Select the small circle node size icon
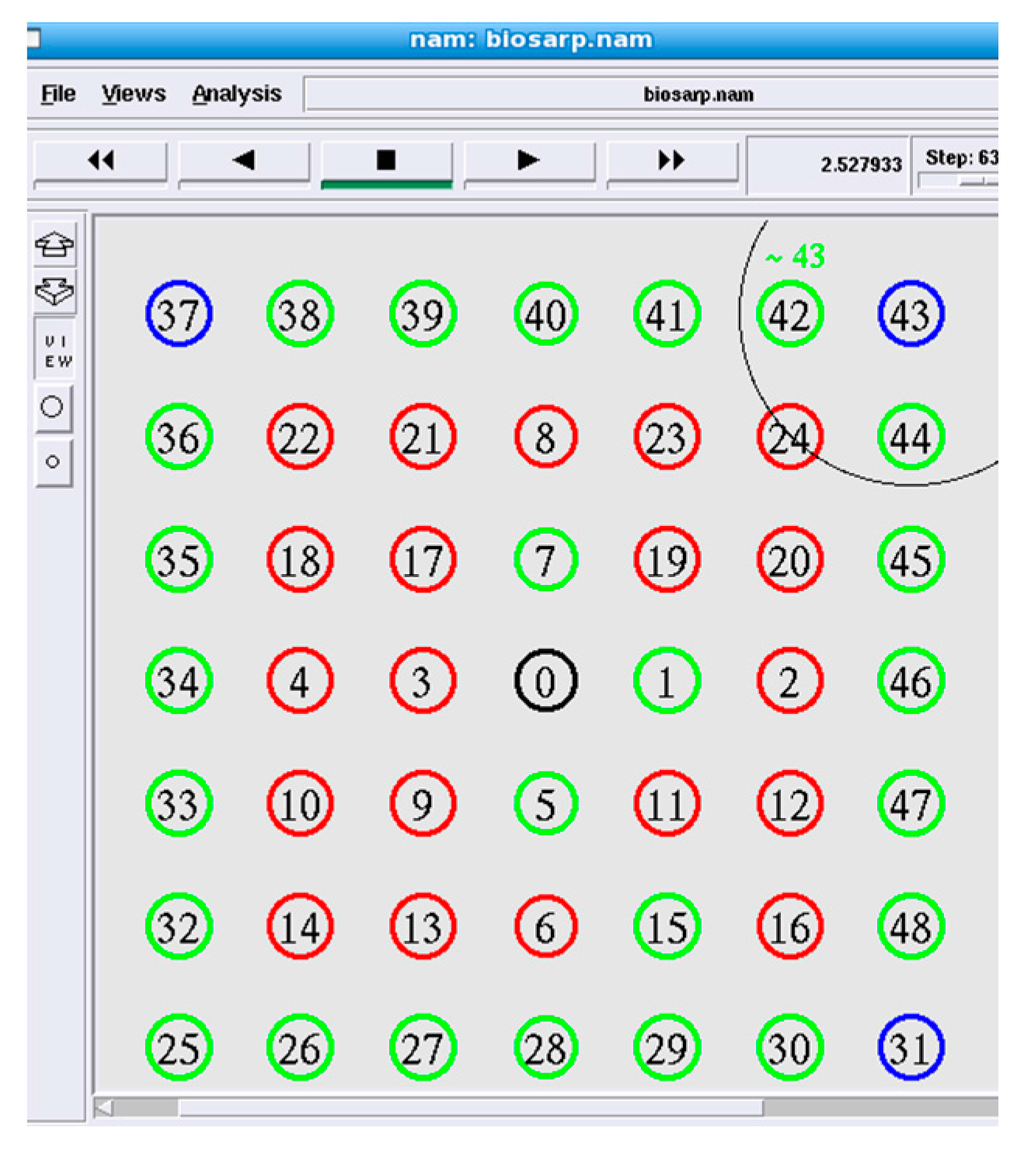The image size is (1024, 1152). point(53,462)
